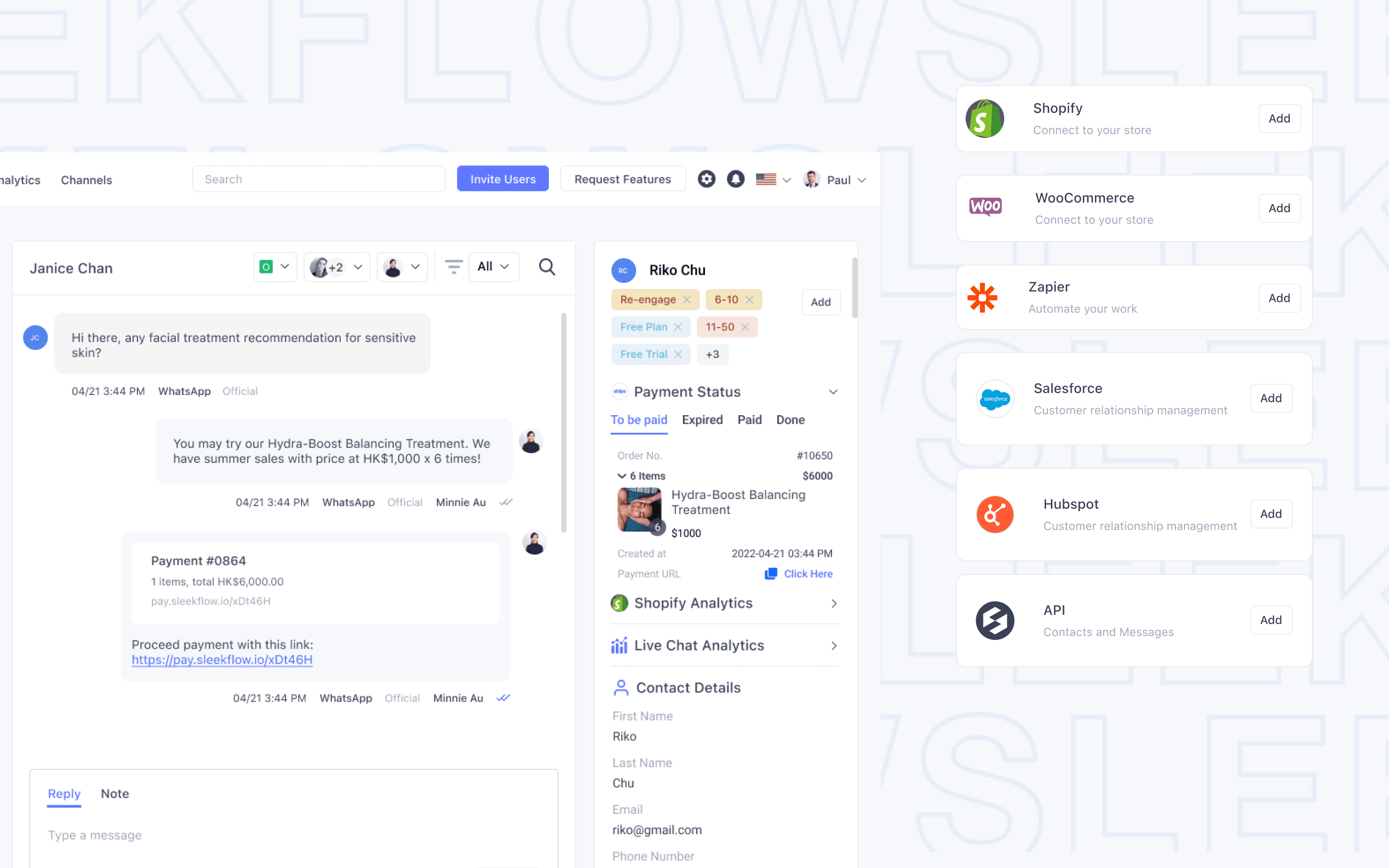This screenshot has height=868, width=1389.
Task: Switch to the Note tab
Action: pos(115,793)
